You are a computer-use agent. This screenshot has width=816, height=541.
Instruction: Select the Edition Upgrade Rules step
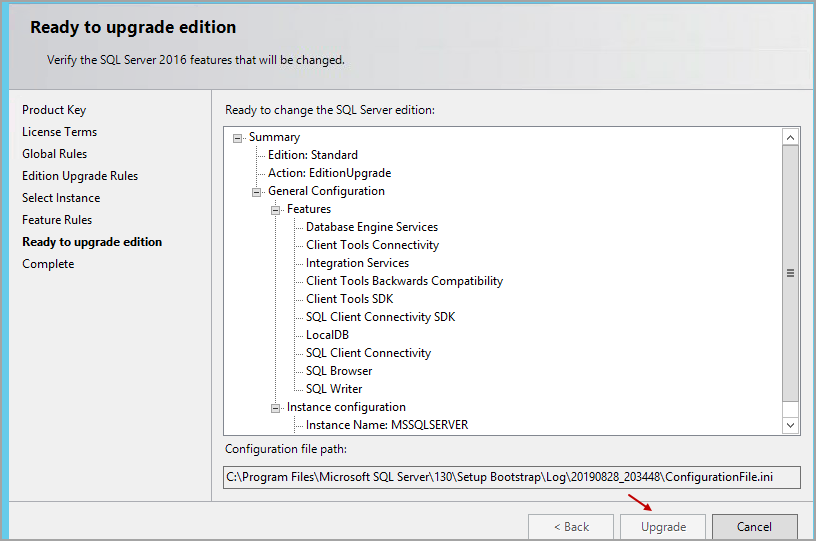tap(80, 176)
